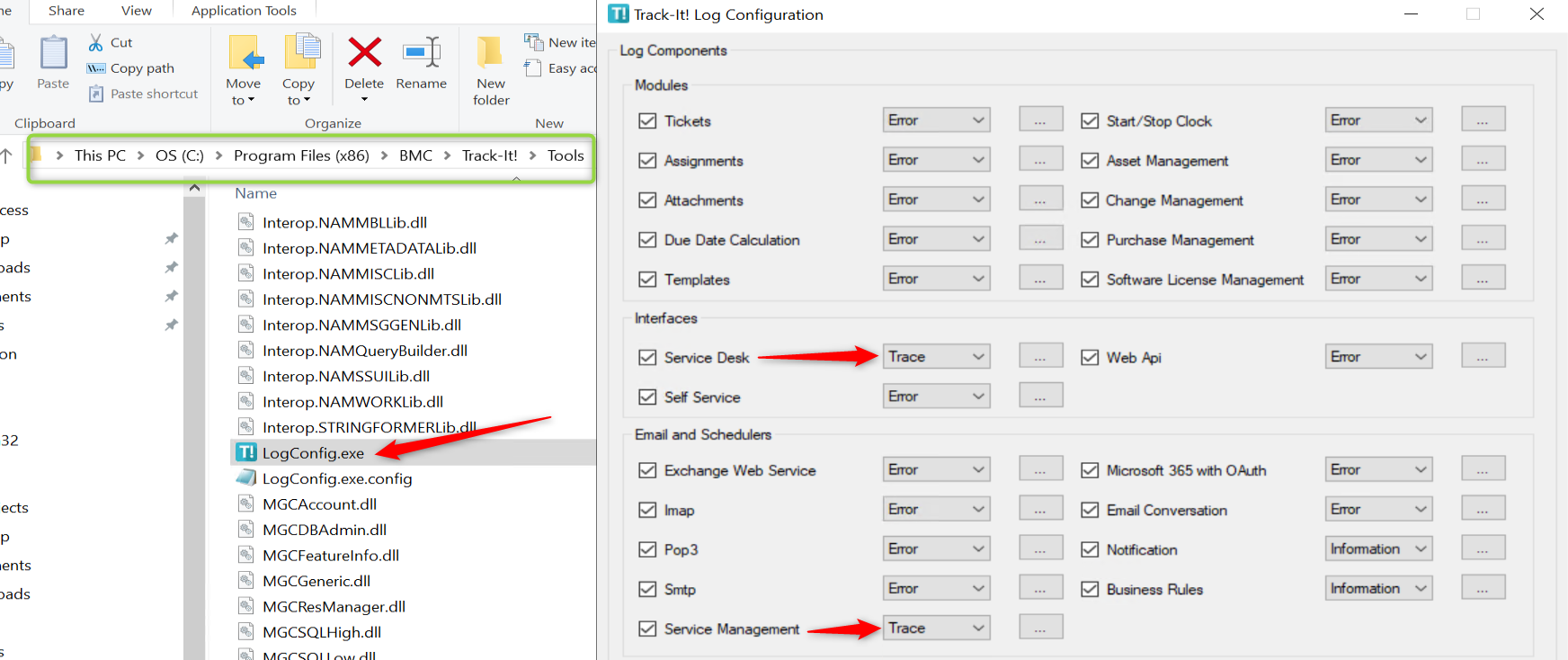The width and height of the screenshot is (1568, 660).
Task: Toggle the Start/Stop Clock checkbox
Action: pos(1090,120)
